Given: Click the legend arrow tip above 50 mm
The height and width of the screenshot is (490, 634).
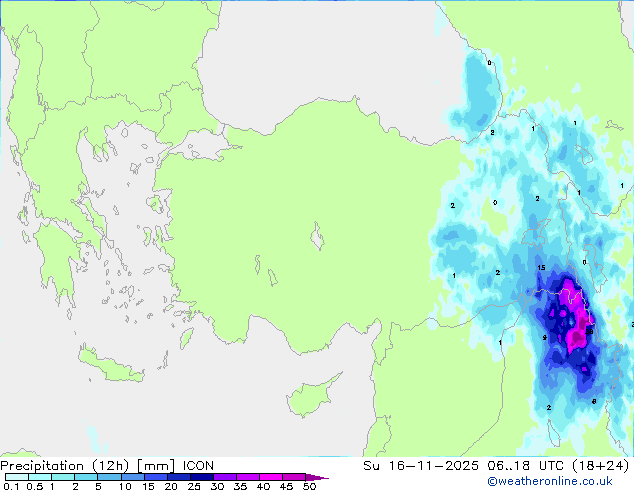Looking at the screenshot, I should [x=319, y=477].
